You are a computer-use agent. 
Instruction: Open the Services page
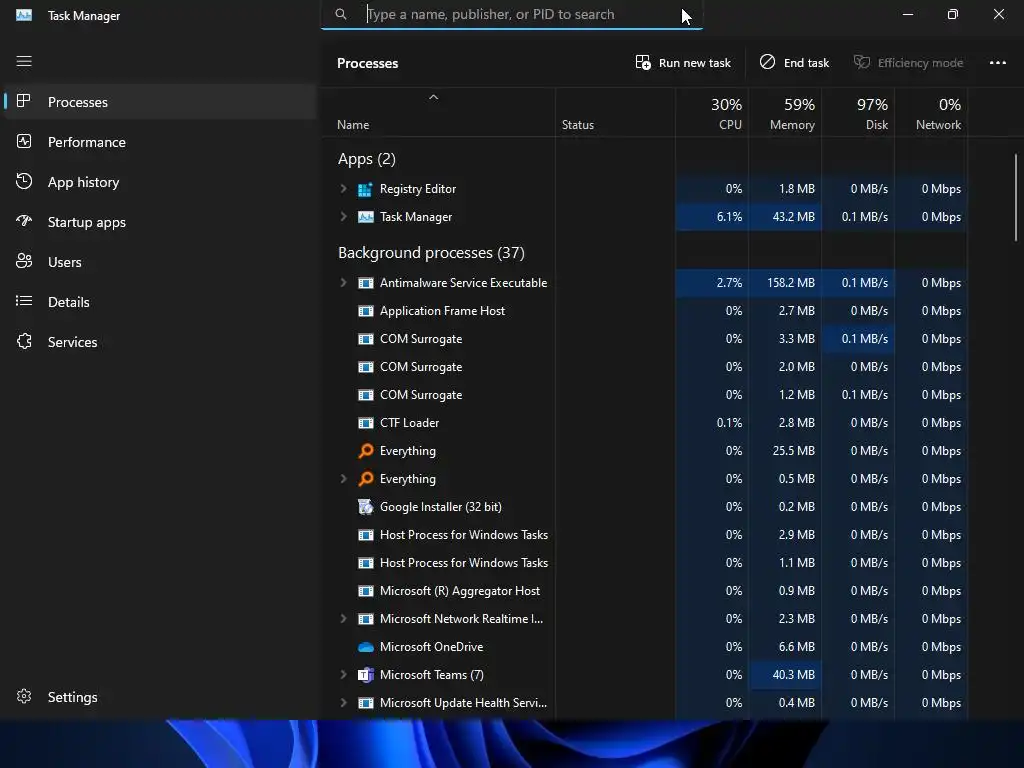160,342
